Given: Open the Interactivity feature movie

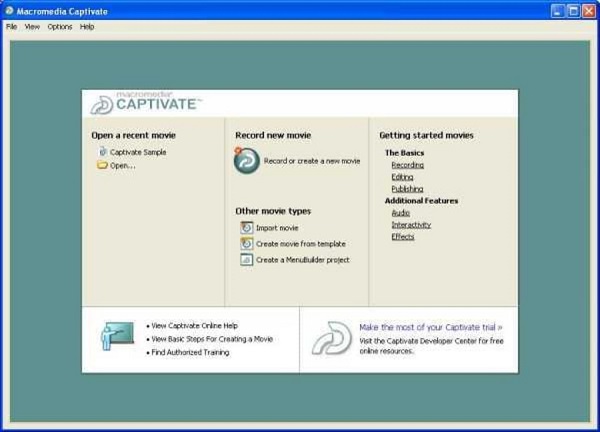Looking at the screenshot, I should click(411, 225).
